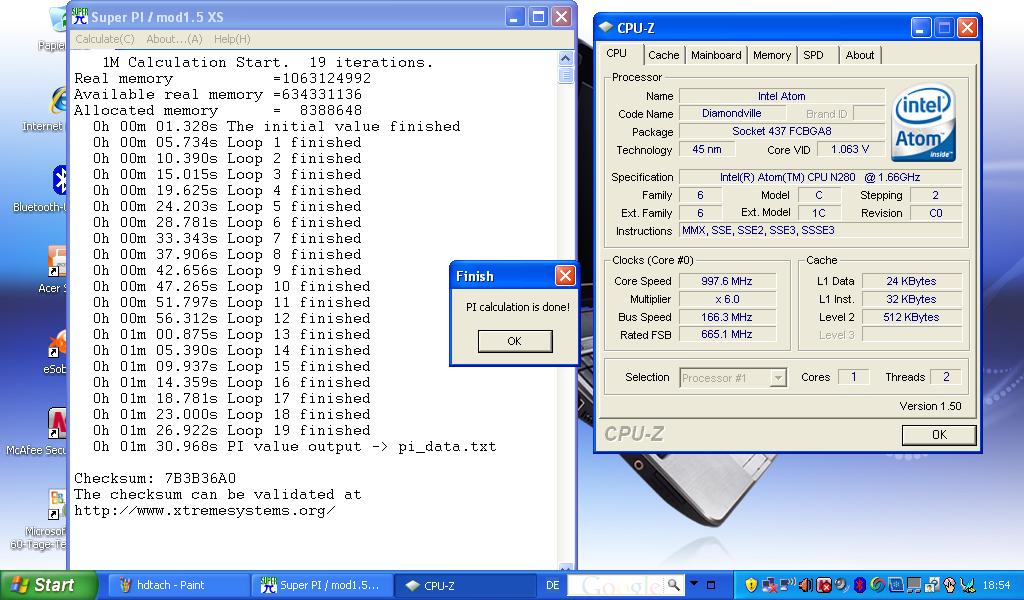1024x600 pixels.
Task: Switch to the Cache tab in CPU-Z
Action: 664,55
